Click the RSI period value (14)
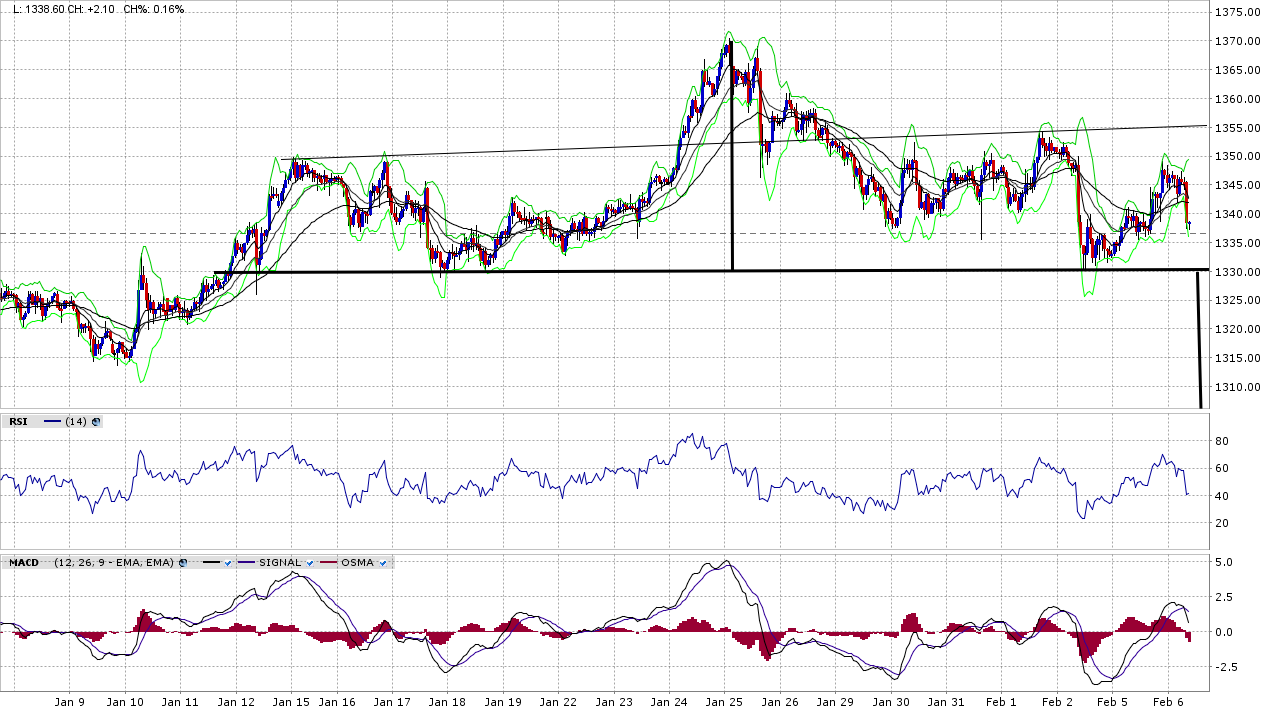The image size is (1269, 716). [x=75, y=422]
